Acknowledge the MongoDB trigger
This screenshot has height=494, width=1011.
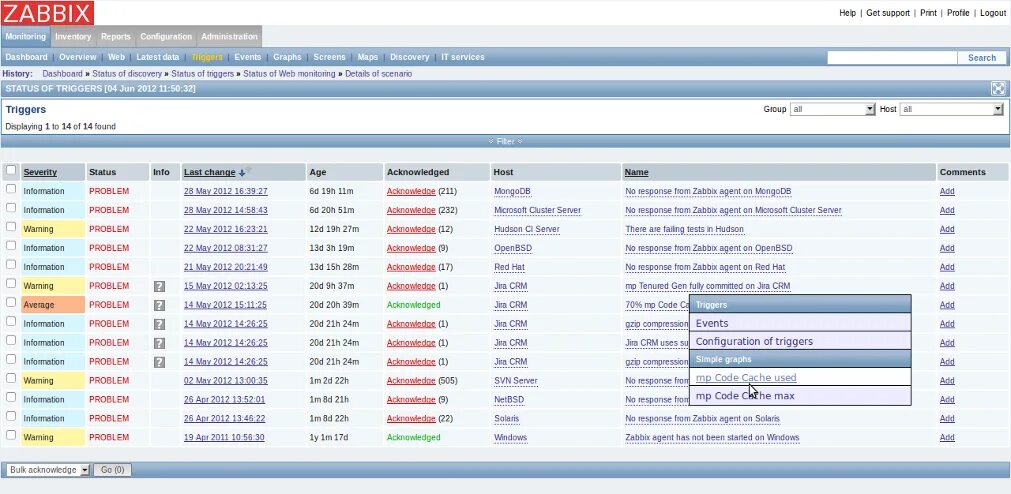tap(411, 192)
